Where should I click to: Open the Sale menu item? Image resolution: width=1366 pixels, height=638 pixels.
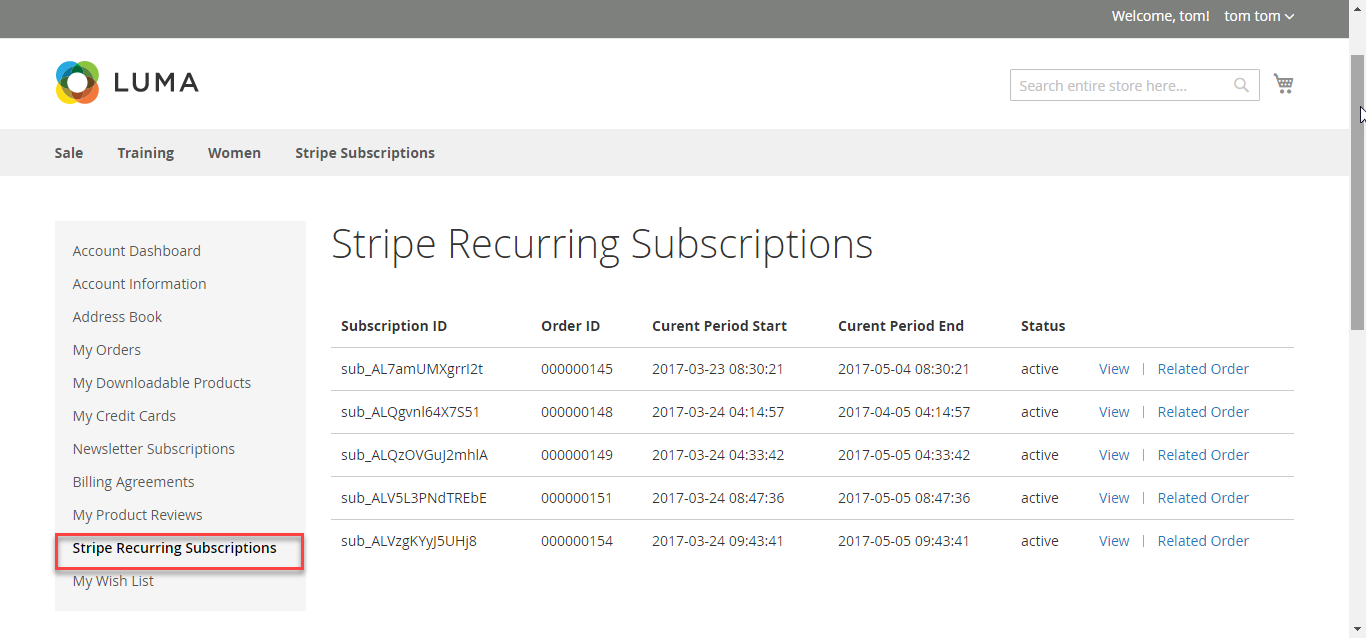(x=69, y=153)
